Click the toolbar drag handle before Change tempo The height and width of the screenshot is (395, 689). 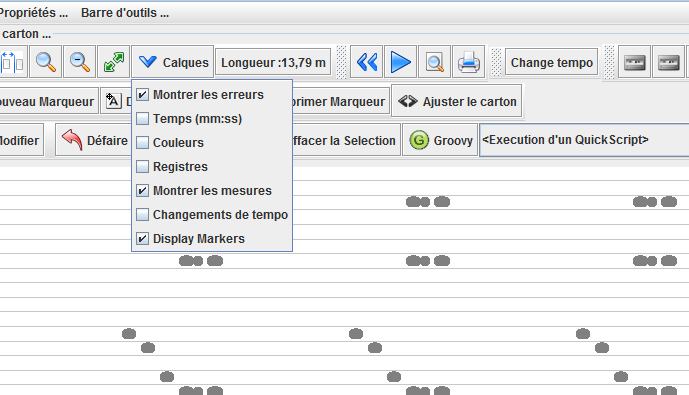pos(496,62)
